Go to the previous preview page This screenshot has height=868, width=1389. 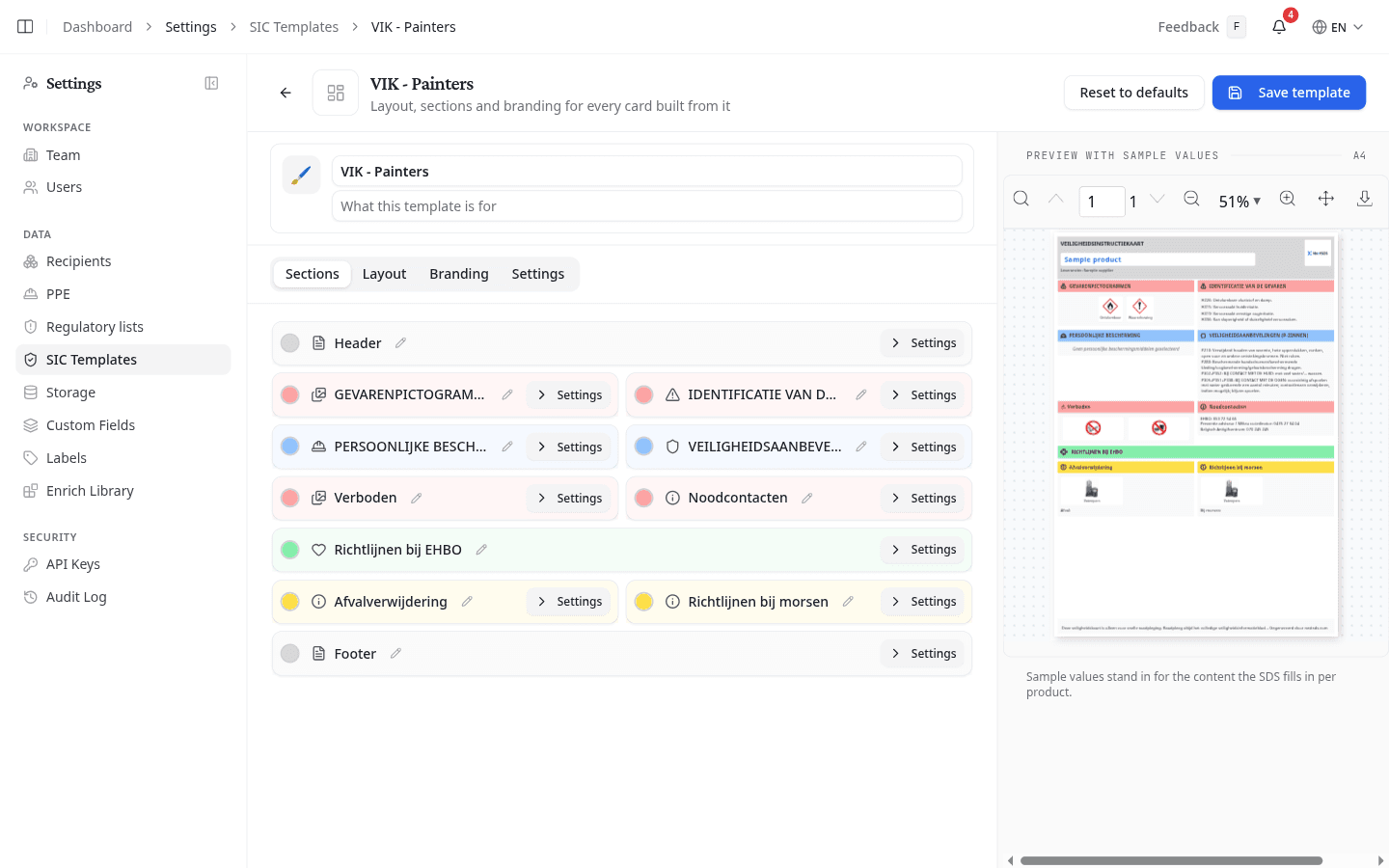tap(1056, 200)
